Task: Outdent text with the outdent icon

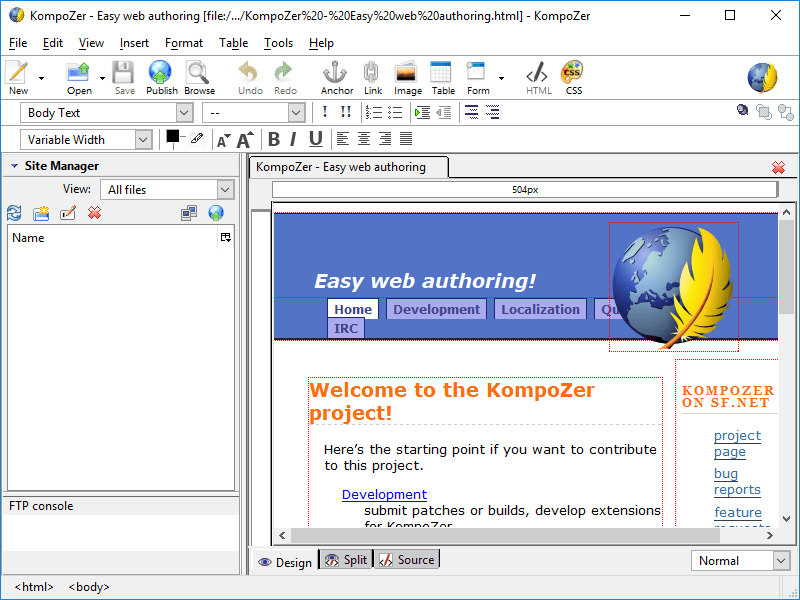Action: [x=443, y=112]
